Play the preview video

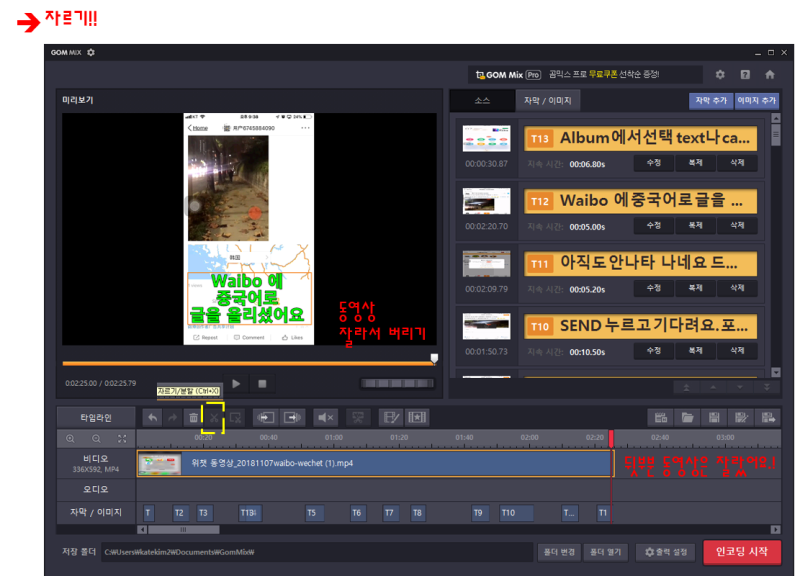[x=236, y=384]
